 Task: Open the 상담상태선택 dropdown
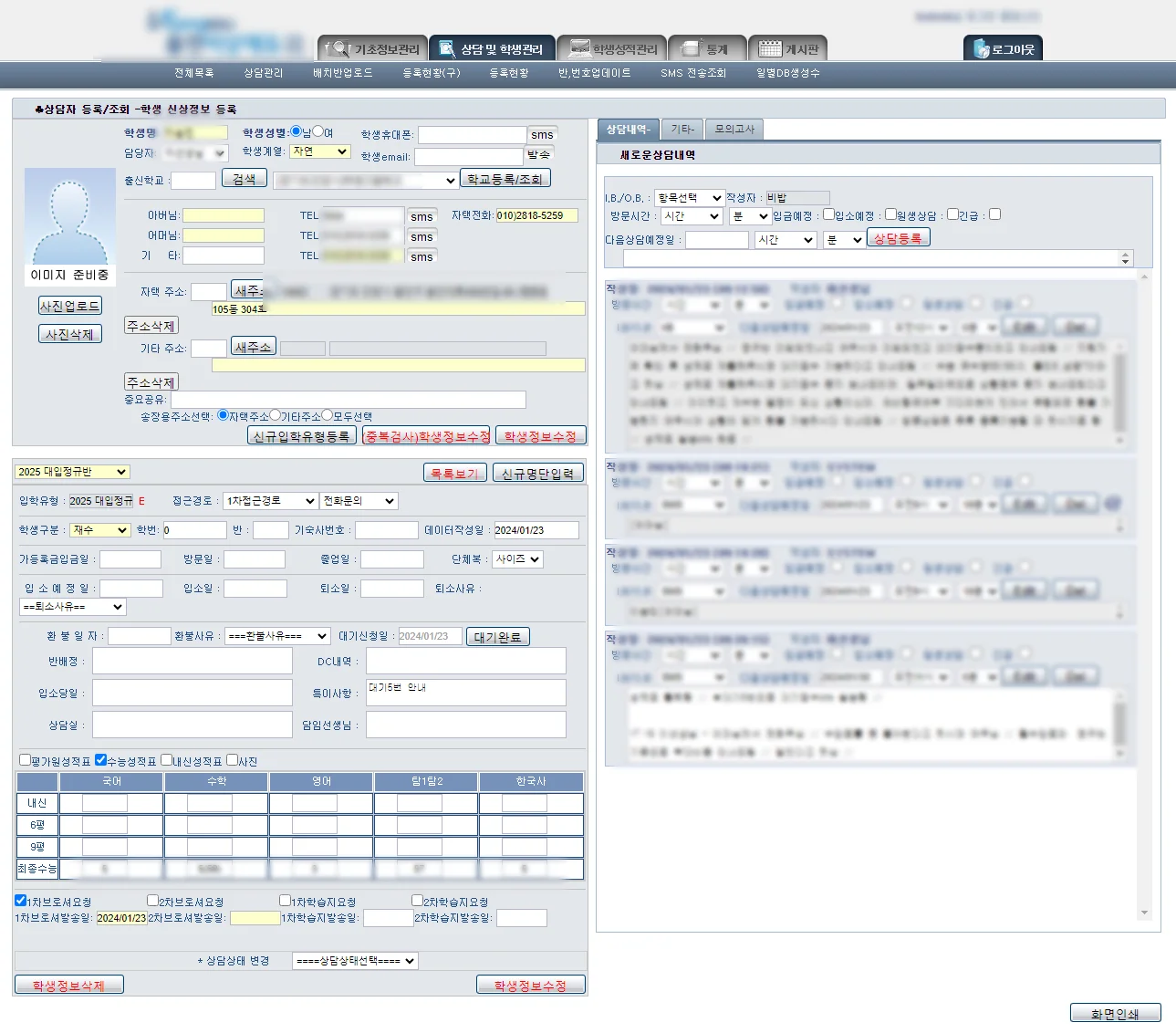(x=355, y=961)
